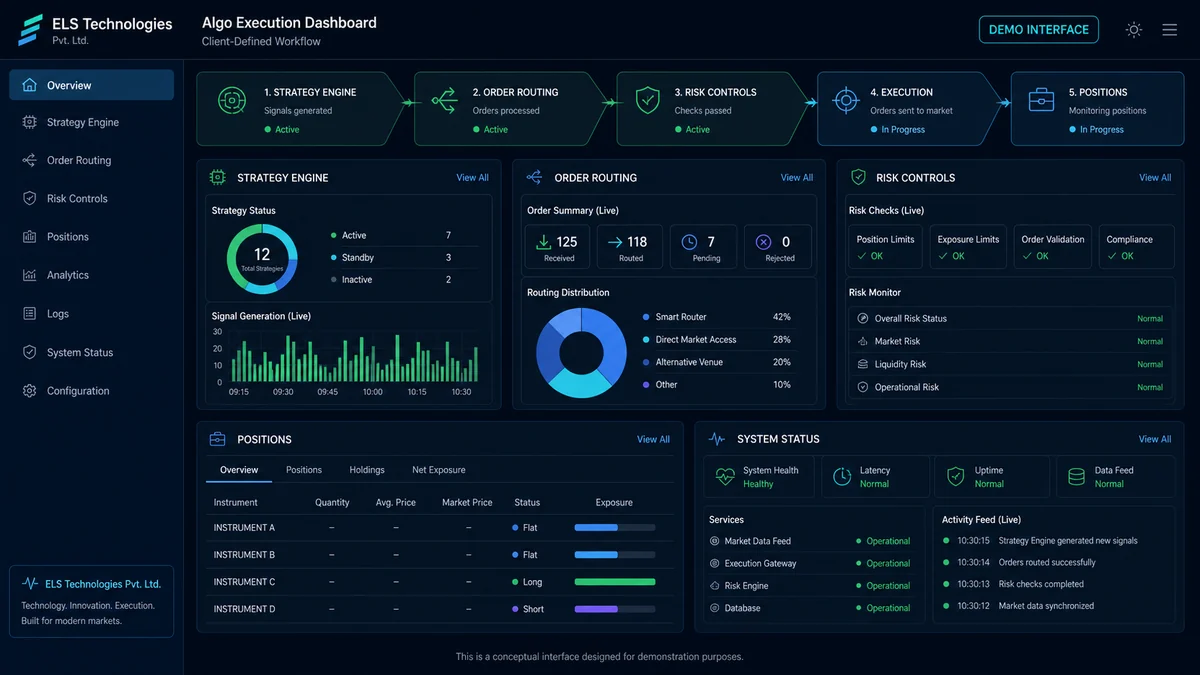Switch to the Holdings tab
The height and width of the screenshot is (675, 1200).
367,470
